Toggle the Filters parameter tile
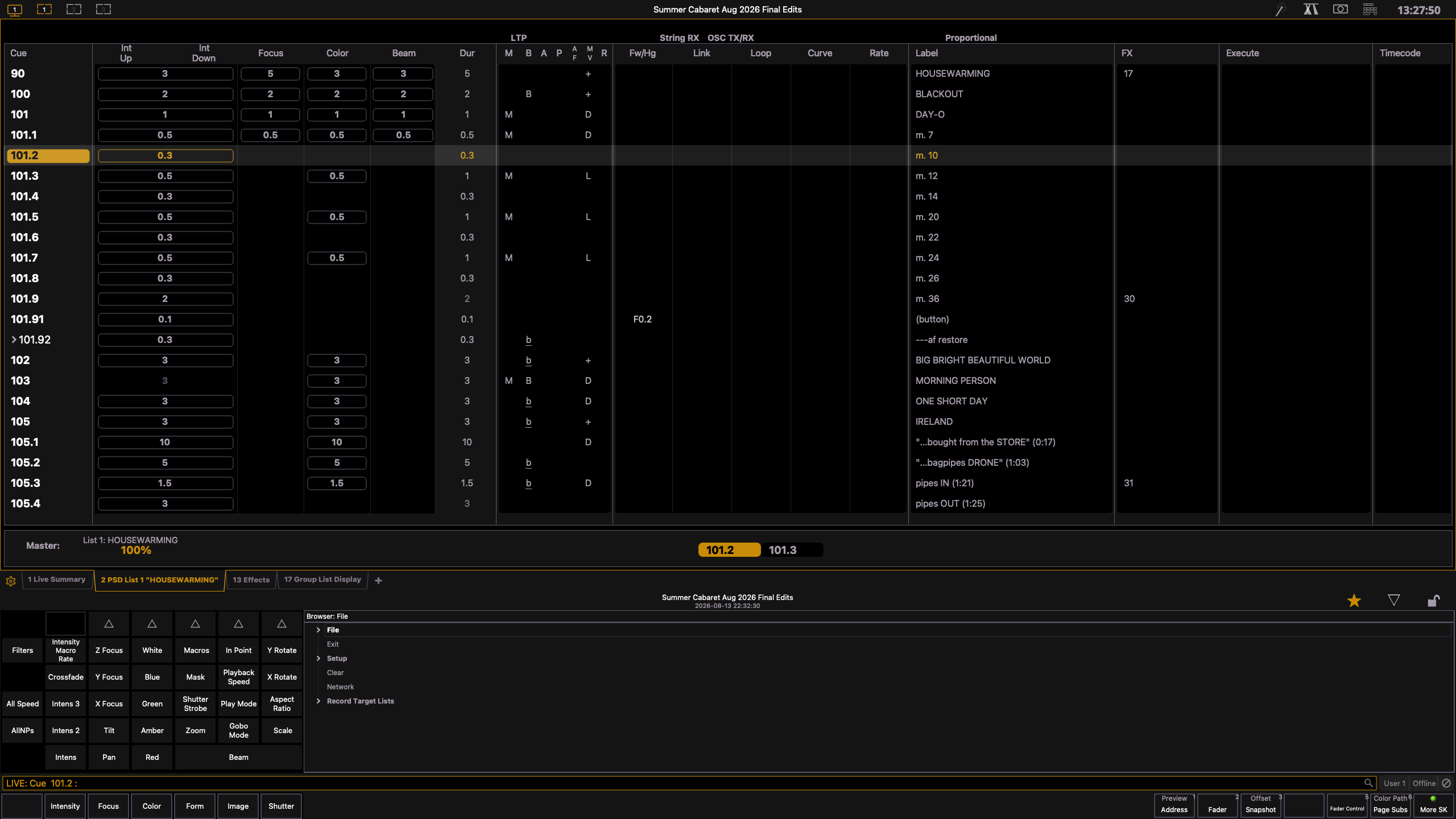 [23, 651]
